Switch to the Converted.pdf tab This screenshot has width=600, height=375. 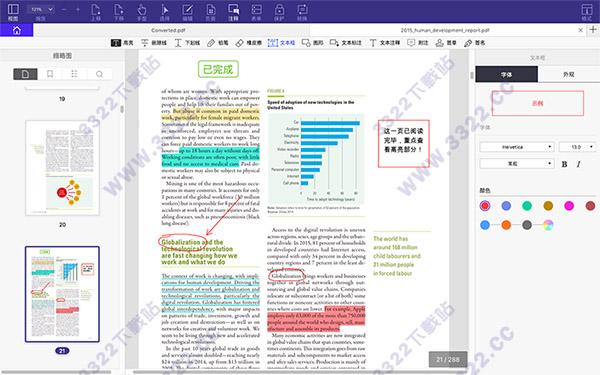[168, 30]
